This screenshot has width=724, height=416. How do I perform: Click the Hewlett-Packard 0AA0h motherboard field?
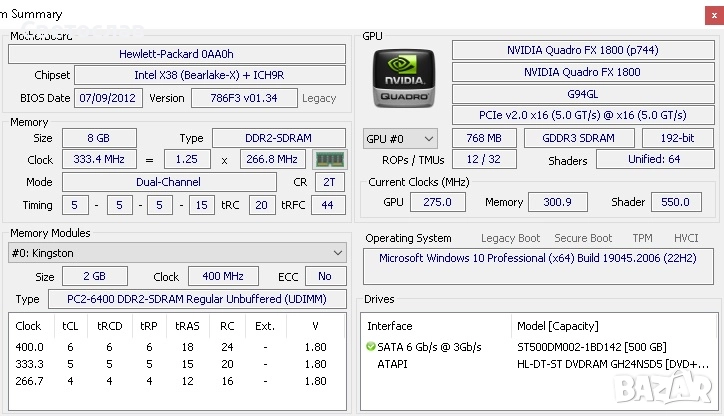click(176, 54)
